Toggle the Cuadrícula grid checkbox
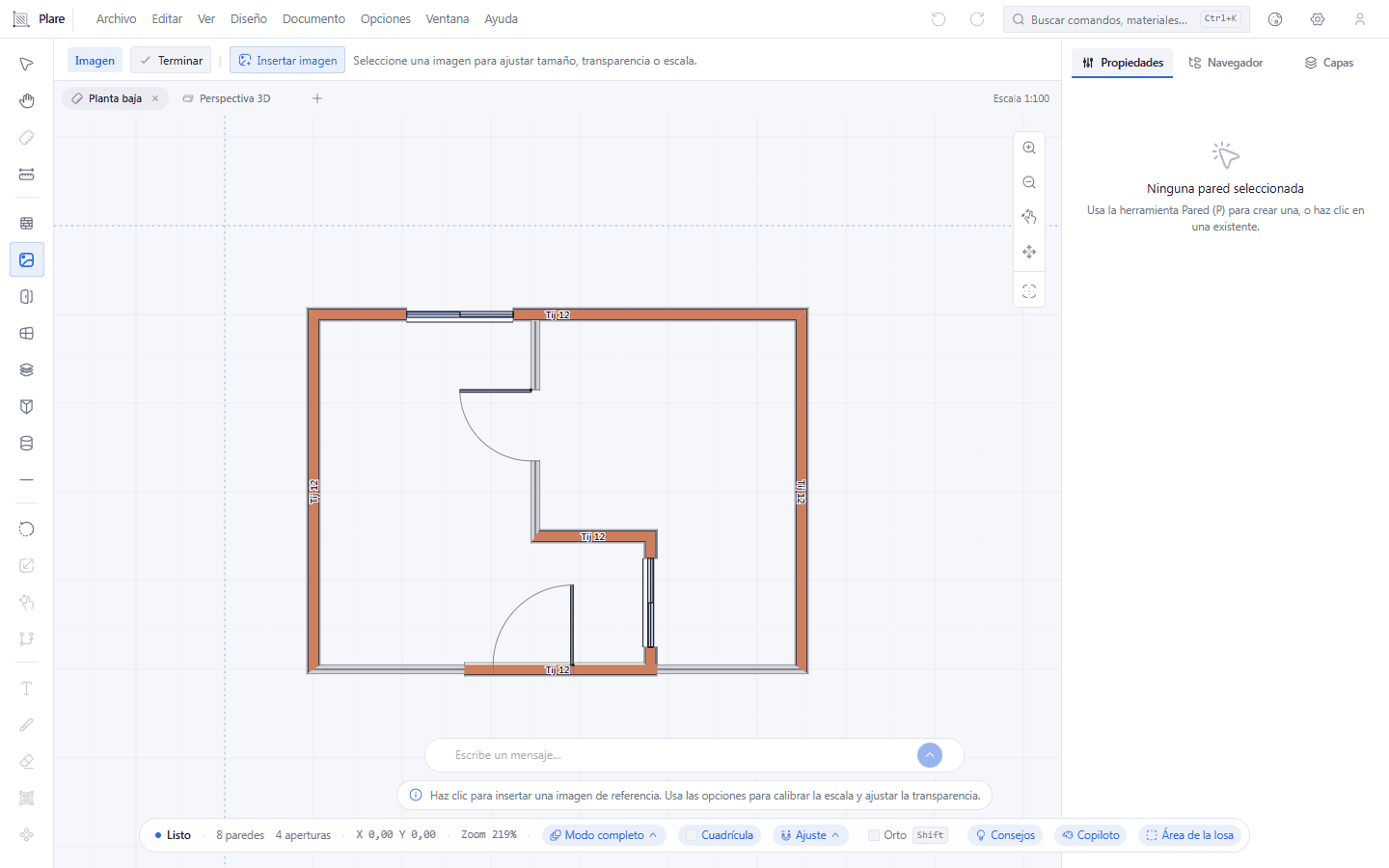The image size is (1389, 868). coord(691,835)
